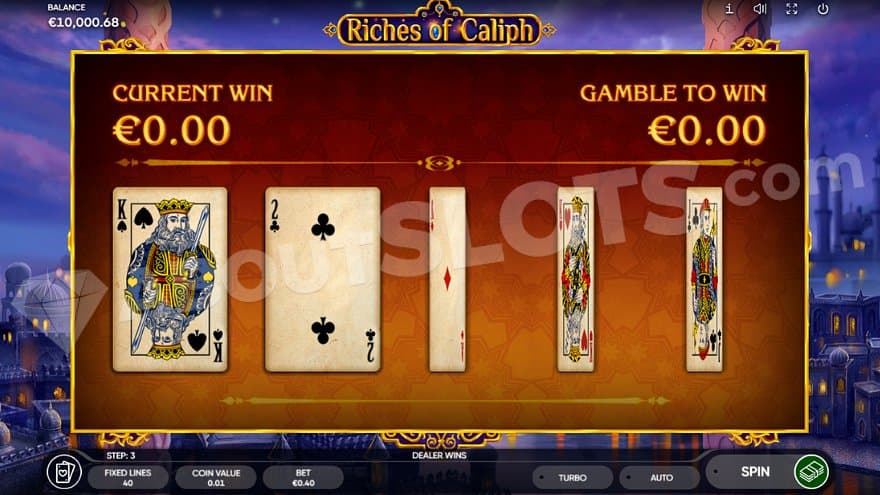Viewport: 880px width, 495px height.
Task: Toggle Turbo mode
Action: tap(572, 478)
